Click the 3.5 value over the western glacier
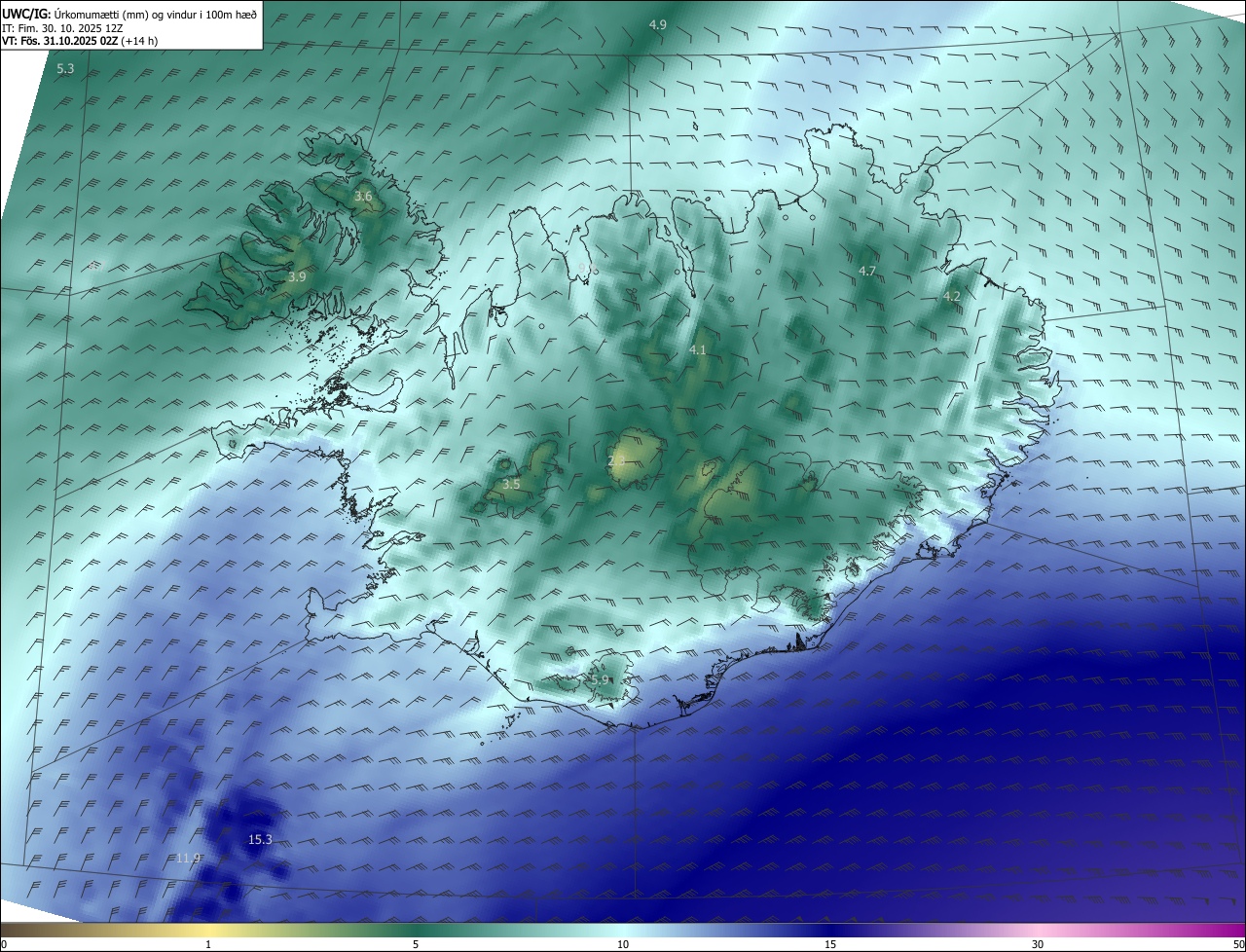Viewport: 1246px width, 952px height. click(511, 484)
